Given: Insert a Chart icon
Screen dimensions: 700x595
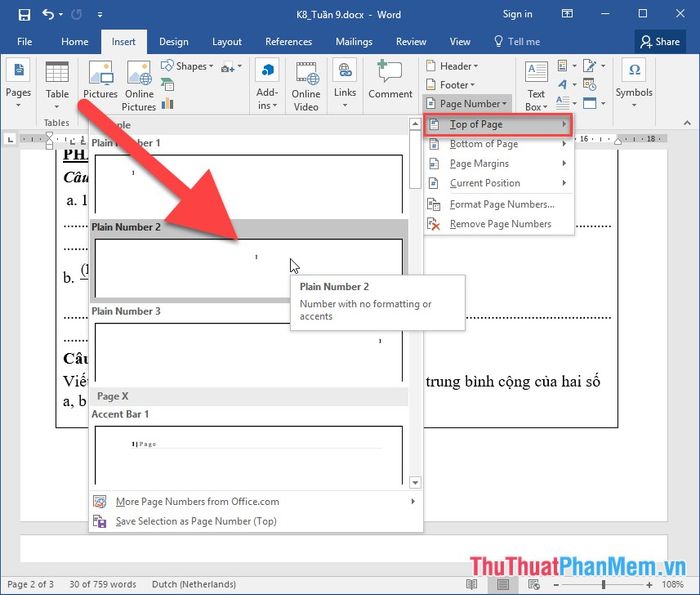Looking at the screenshot, I should pyautogui.click(x=167, y=104).
